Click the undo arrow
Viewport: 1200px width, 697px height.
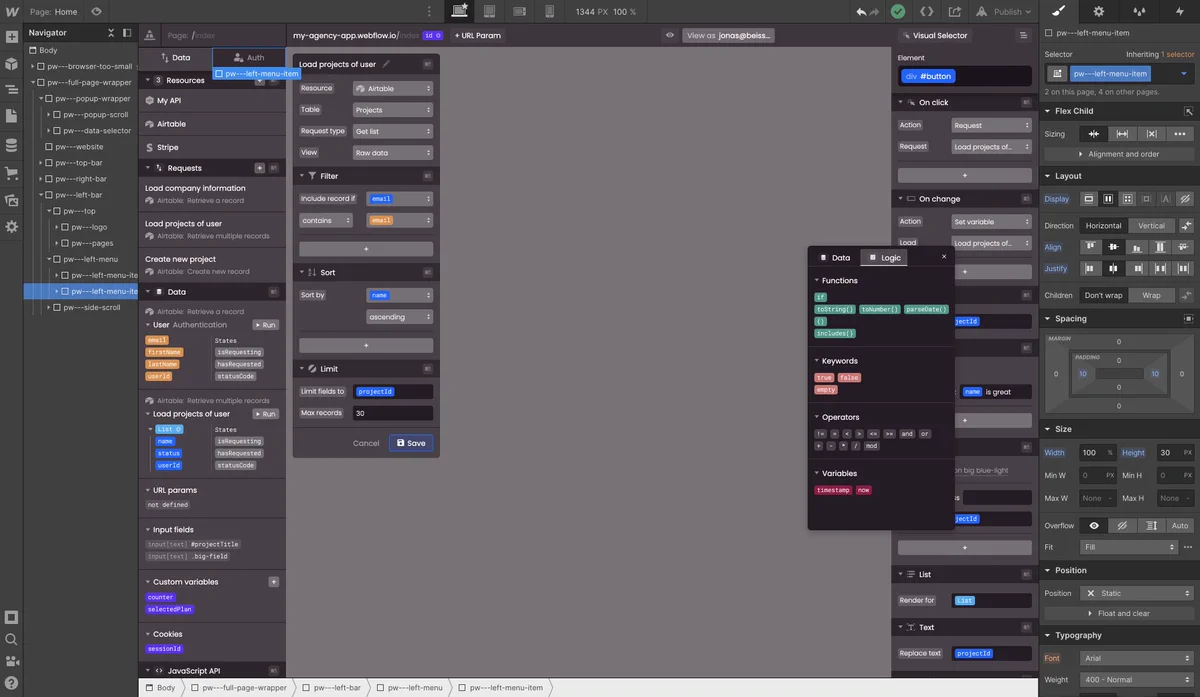point(861,12)
